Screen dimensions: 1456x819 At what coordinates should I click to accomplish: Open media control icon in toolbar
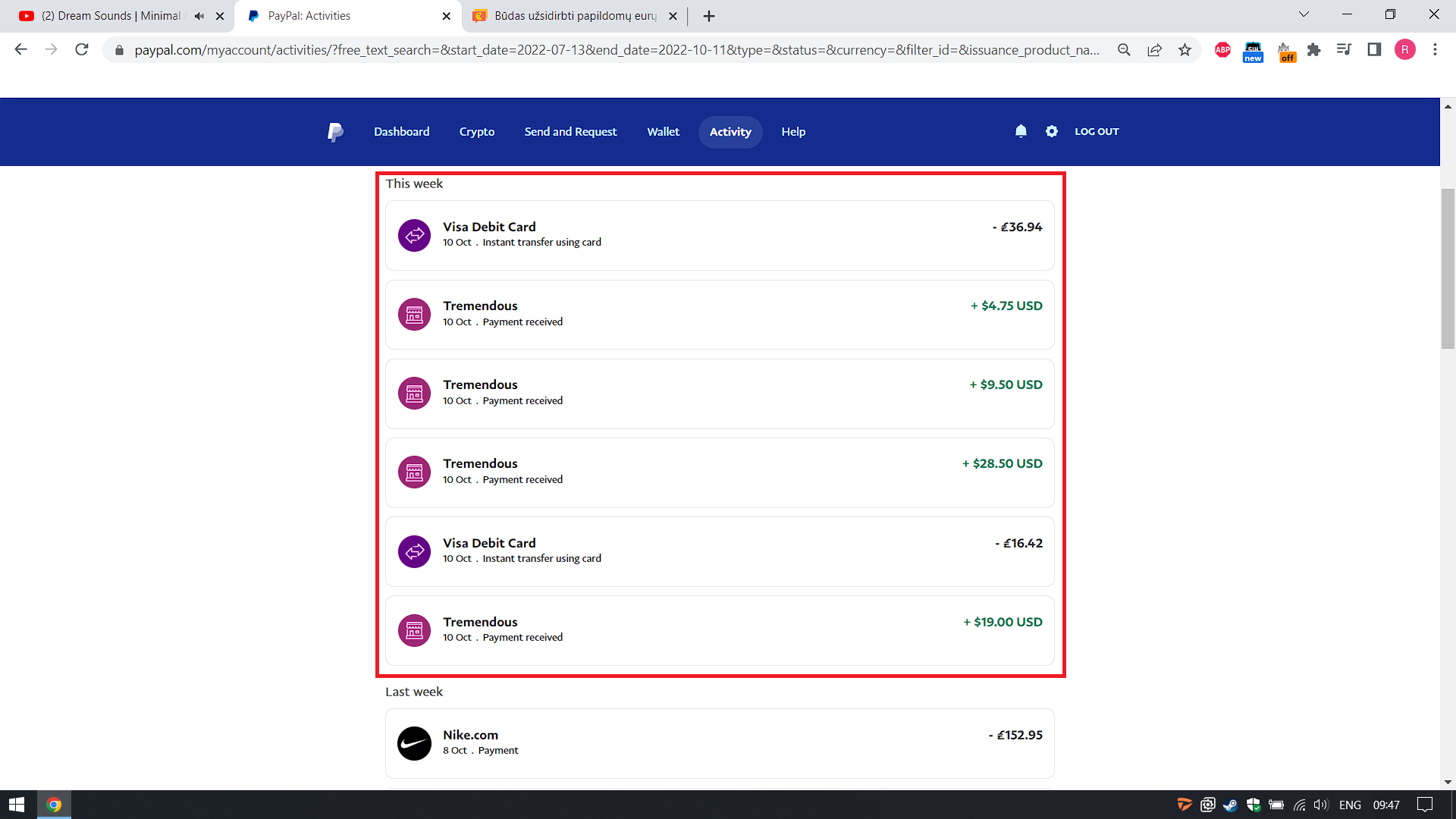[x=1344, y=50]
